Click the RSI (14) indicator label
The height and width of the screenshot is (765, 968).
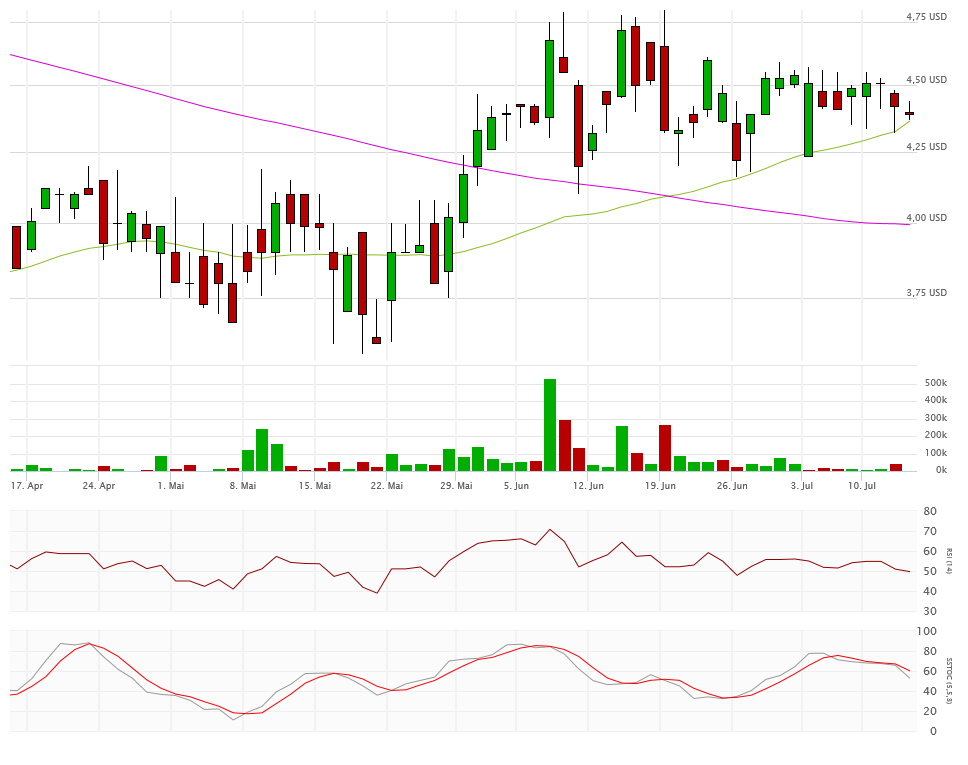(949, 561)
